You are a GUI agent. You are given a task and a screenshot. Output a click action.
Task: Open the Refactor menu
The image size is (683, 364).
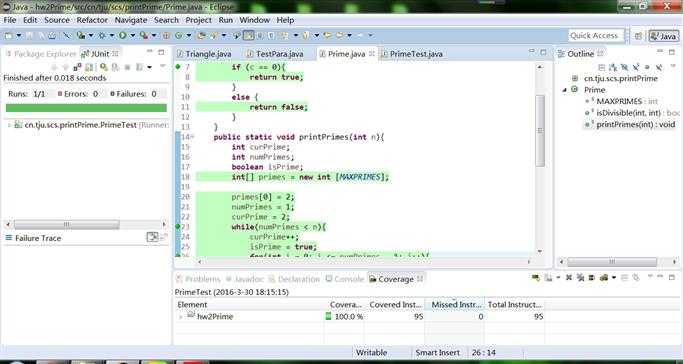pyautogui.click(x=92, y=20)
